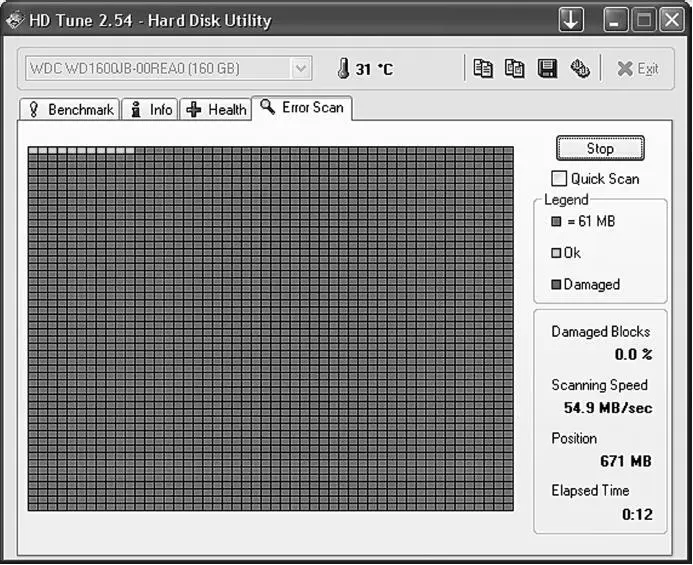The height and width of the screenshot is (565, 693).
Task: Open the Info tab
Action: coord(150,110)
